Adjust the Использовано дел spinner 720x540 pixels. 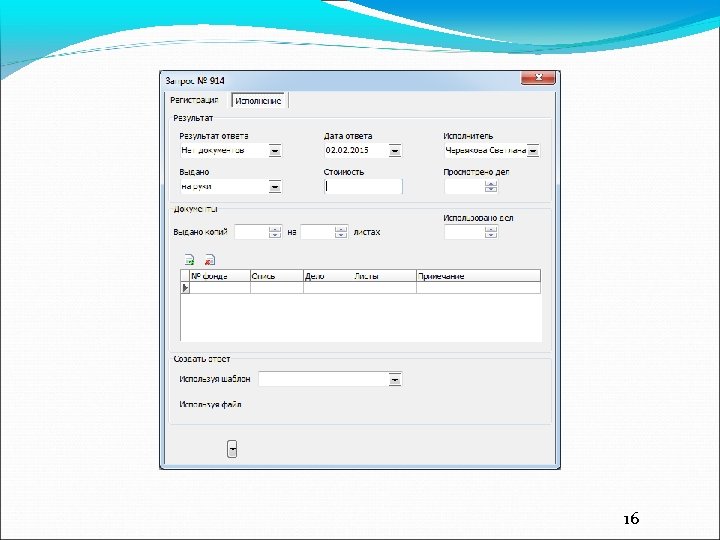click(x=491, y=232)
